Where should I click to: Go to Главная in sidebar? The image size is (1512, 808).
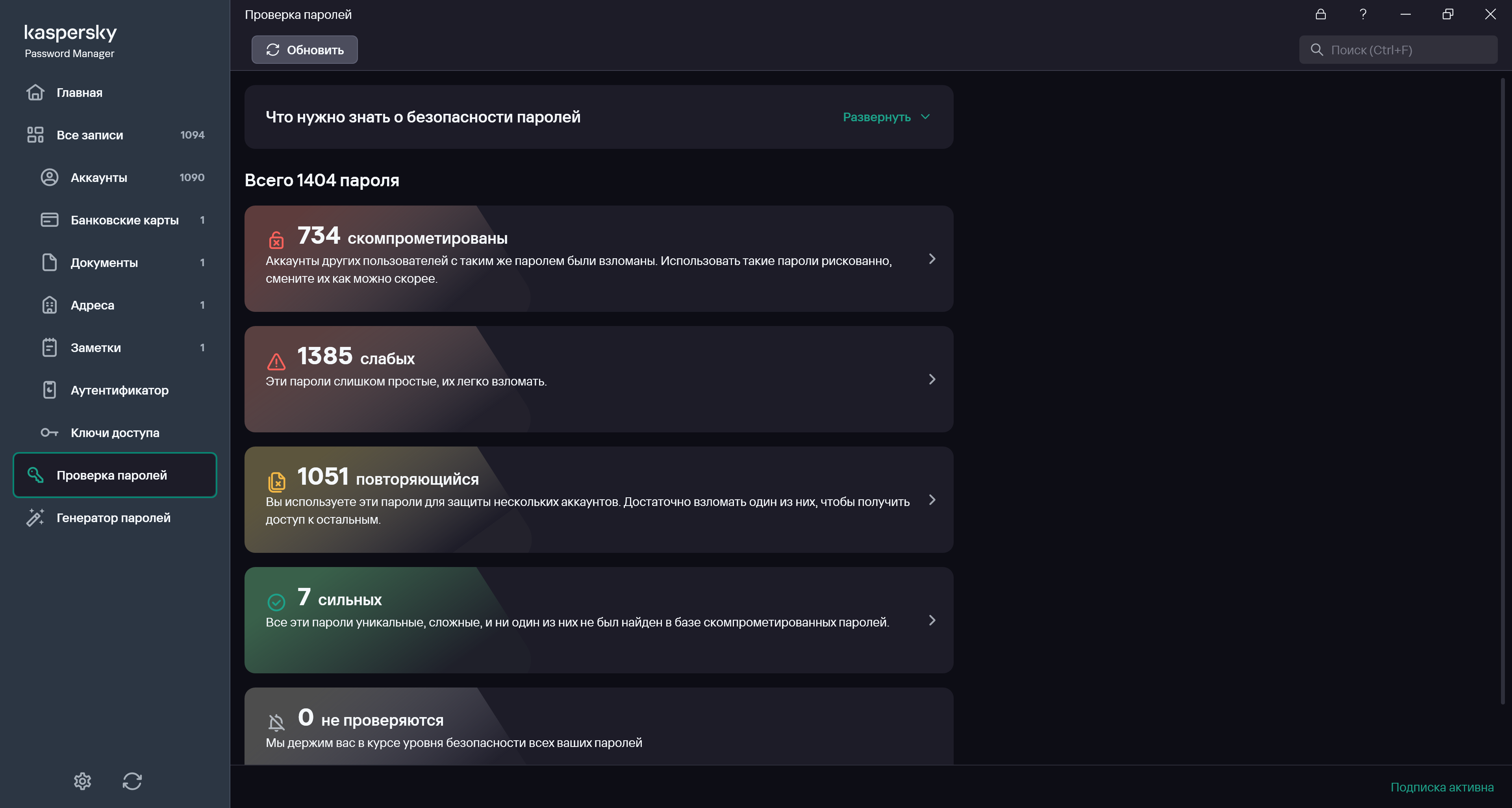(x=79, y=93)
